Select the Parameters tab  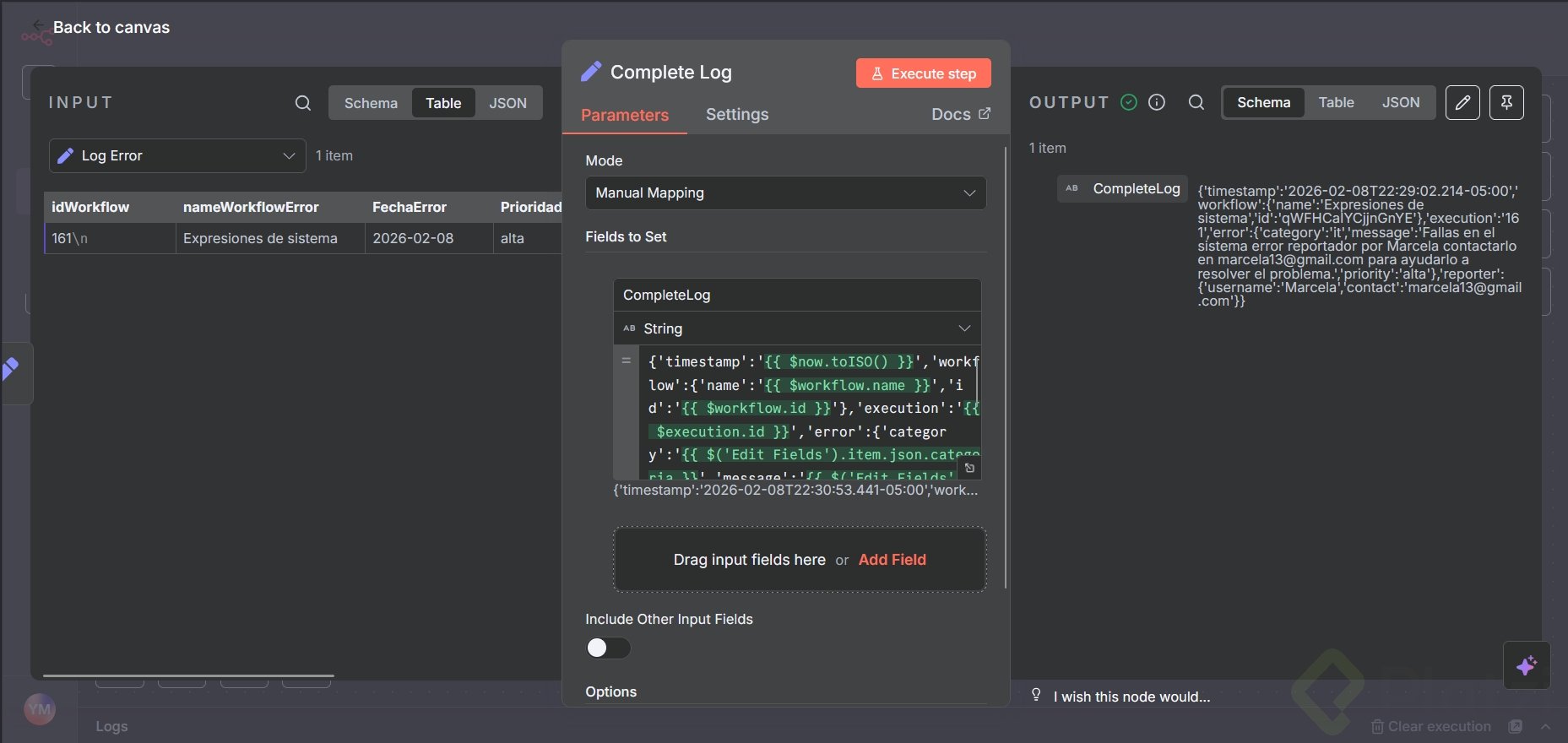point(625,115)
